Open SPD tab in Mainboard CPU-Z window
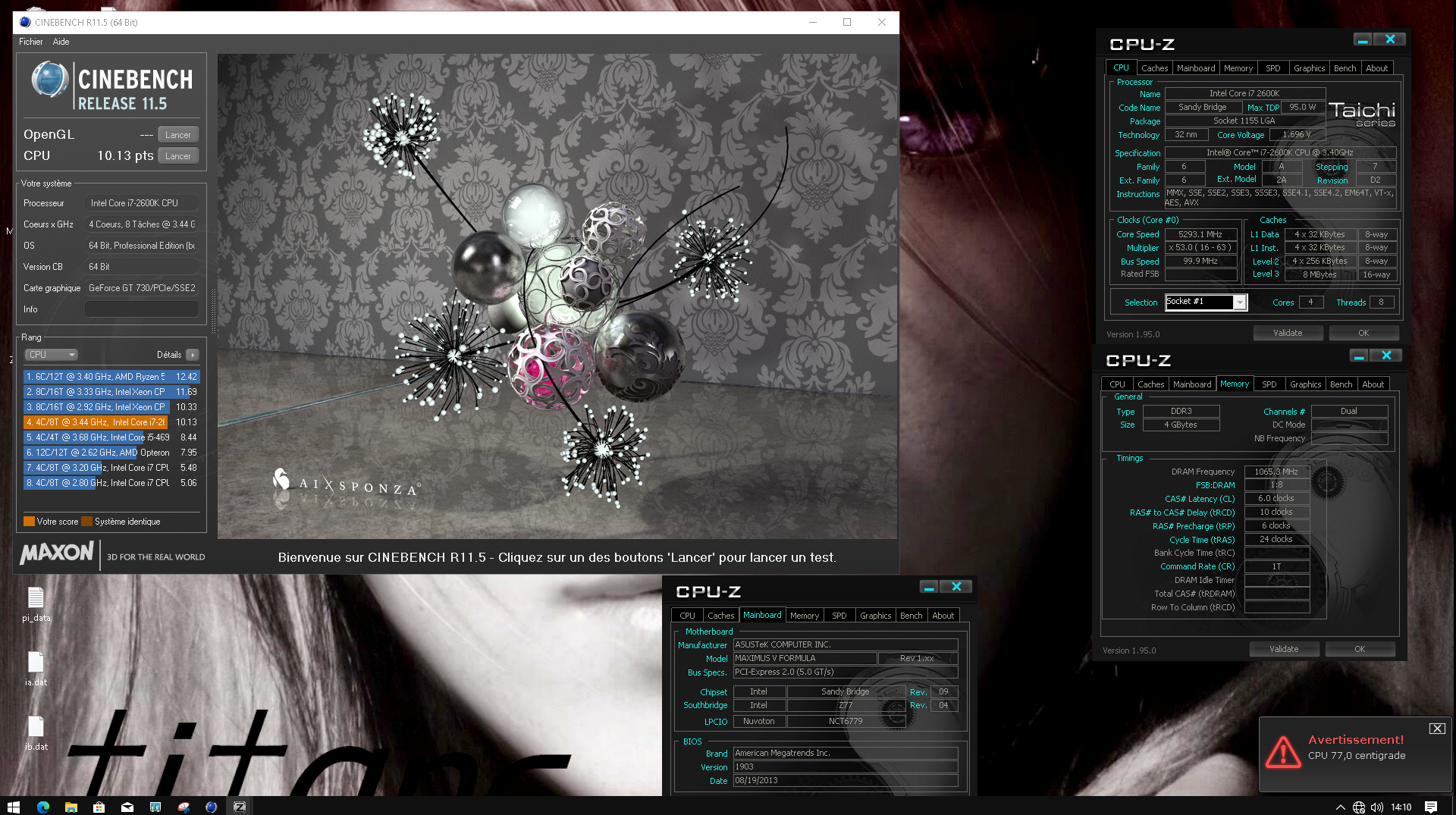 (839, 616)
